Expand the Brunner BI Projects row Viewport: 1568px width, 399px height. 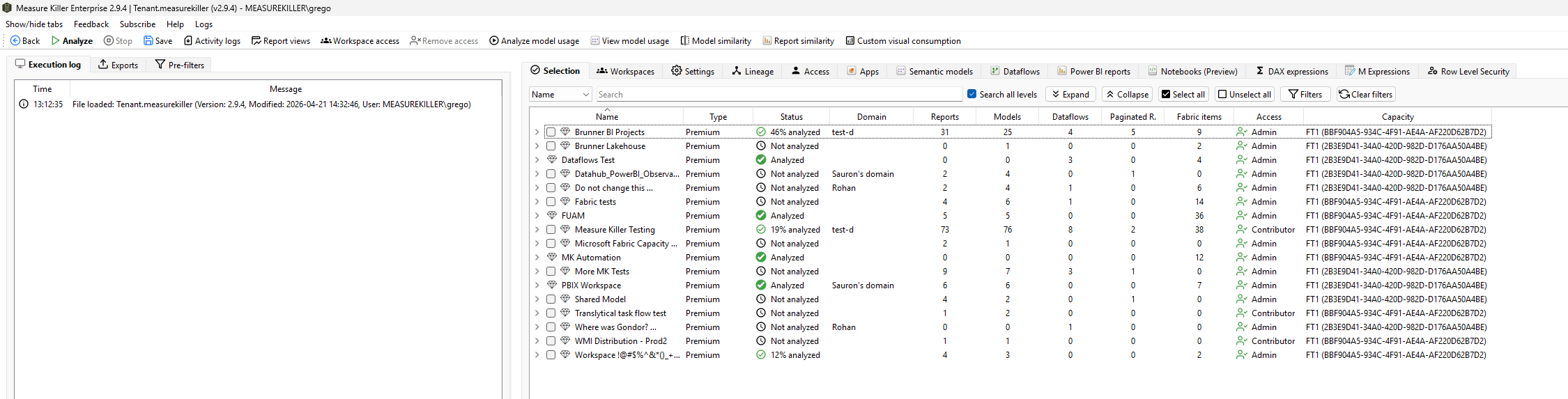pos(537,132)
